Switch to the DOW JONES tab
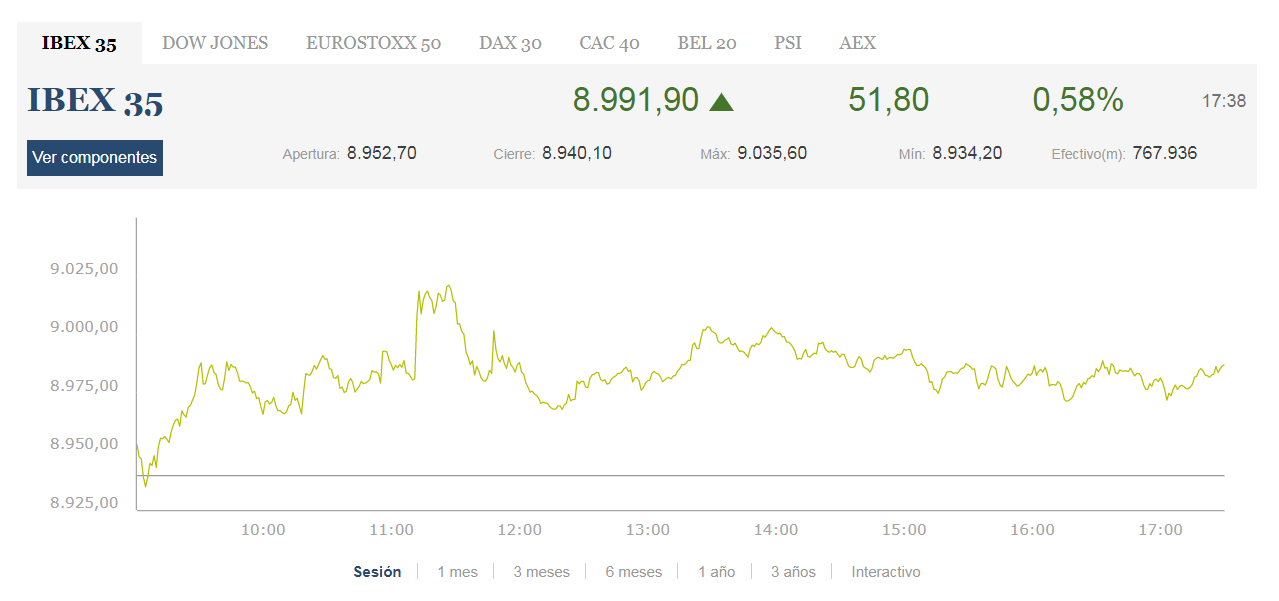This screenshot has height=601, width=1279. tap(215, 43)
